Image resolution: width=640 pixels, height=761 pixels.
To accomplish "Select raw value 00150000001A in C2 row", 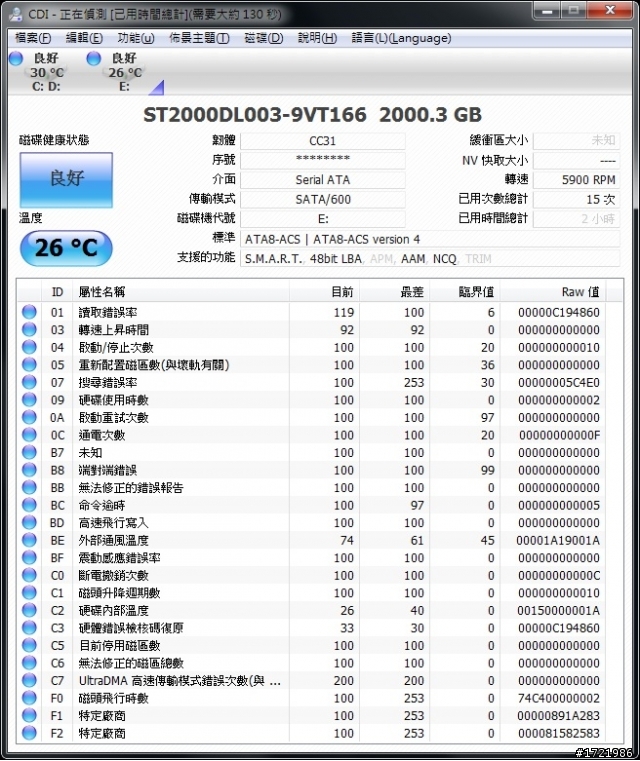I will click(558, 611).
